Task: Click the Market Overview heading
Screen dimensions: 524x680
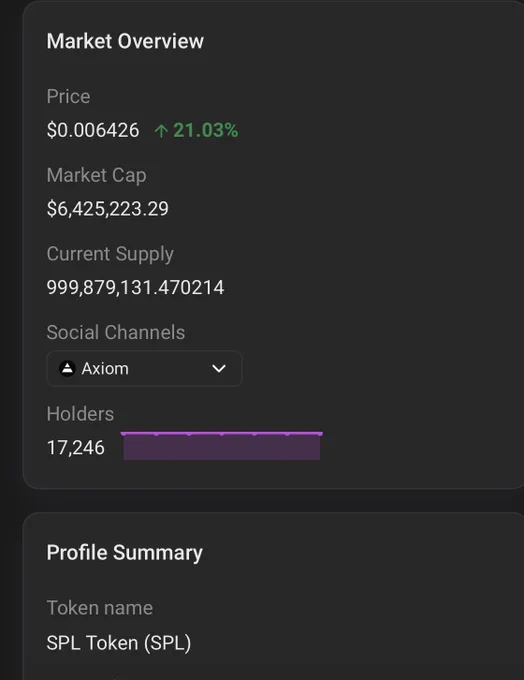Action: tap(125, 41)
